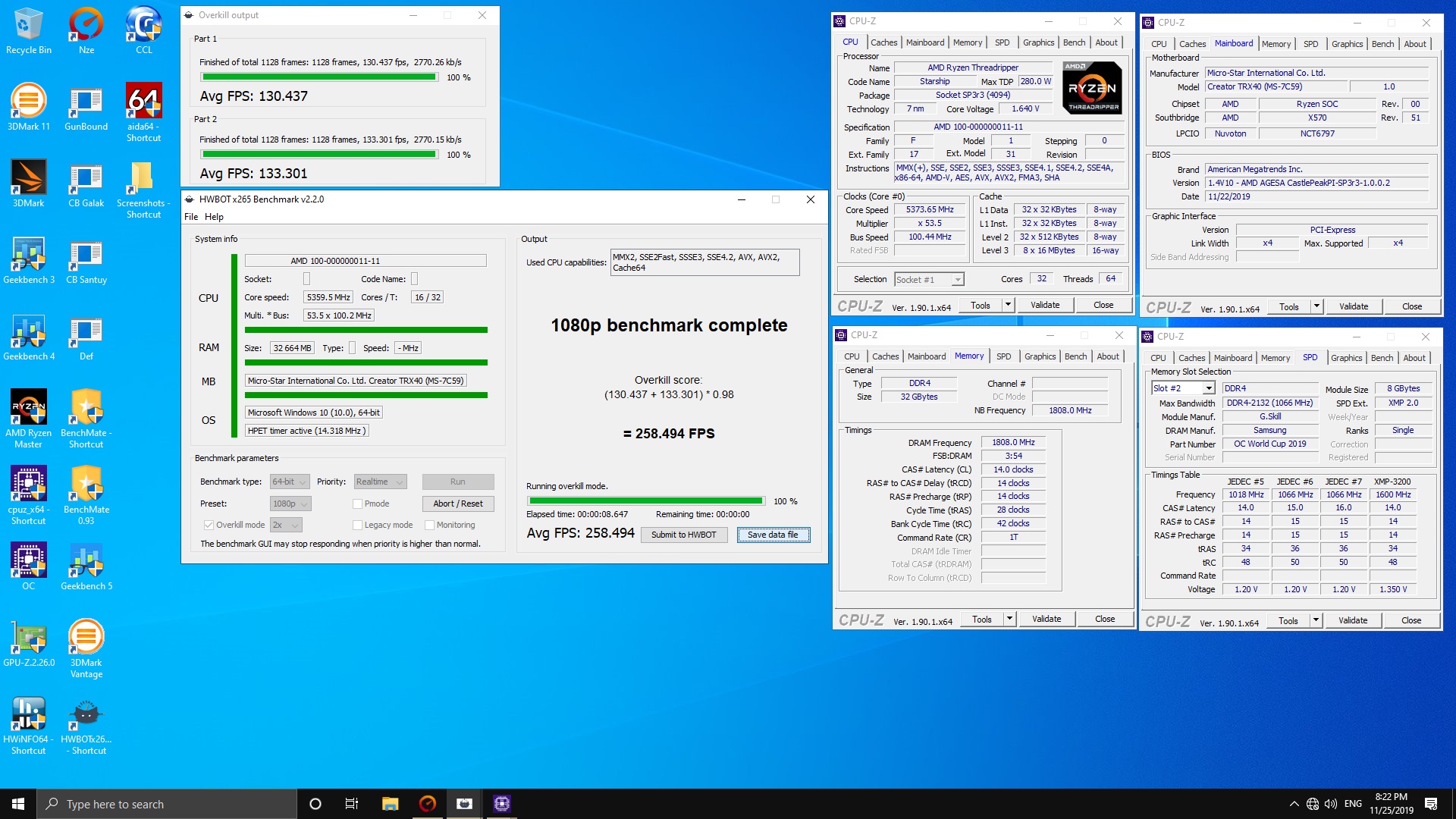
Task: Click Submit to HWBOT button
Action: pos(683,535)
